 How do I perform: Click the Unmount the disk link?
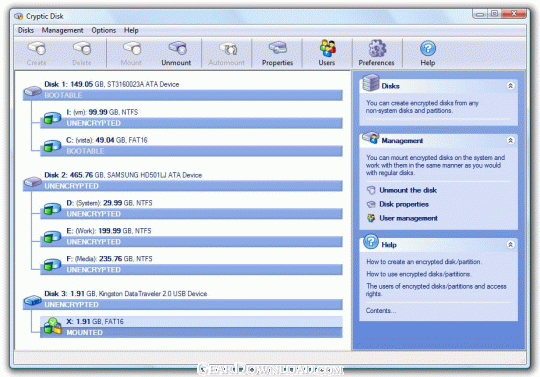click(408, 190)
